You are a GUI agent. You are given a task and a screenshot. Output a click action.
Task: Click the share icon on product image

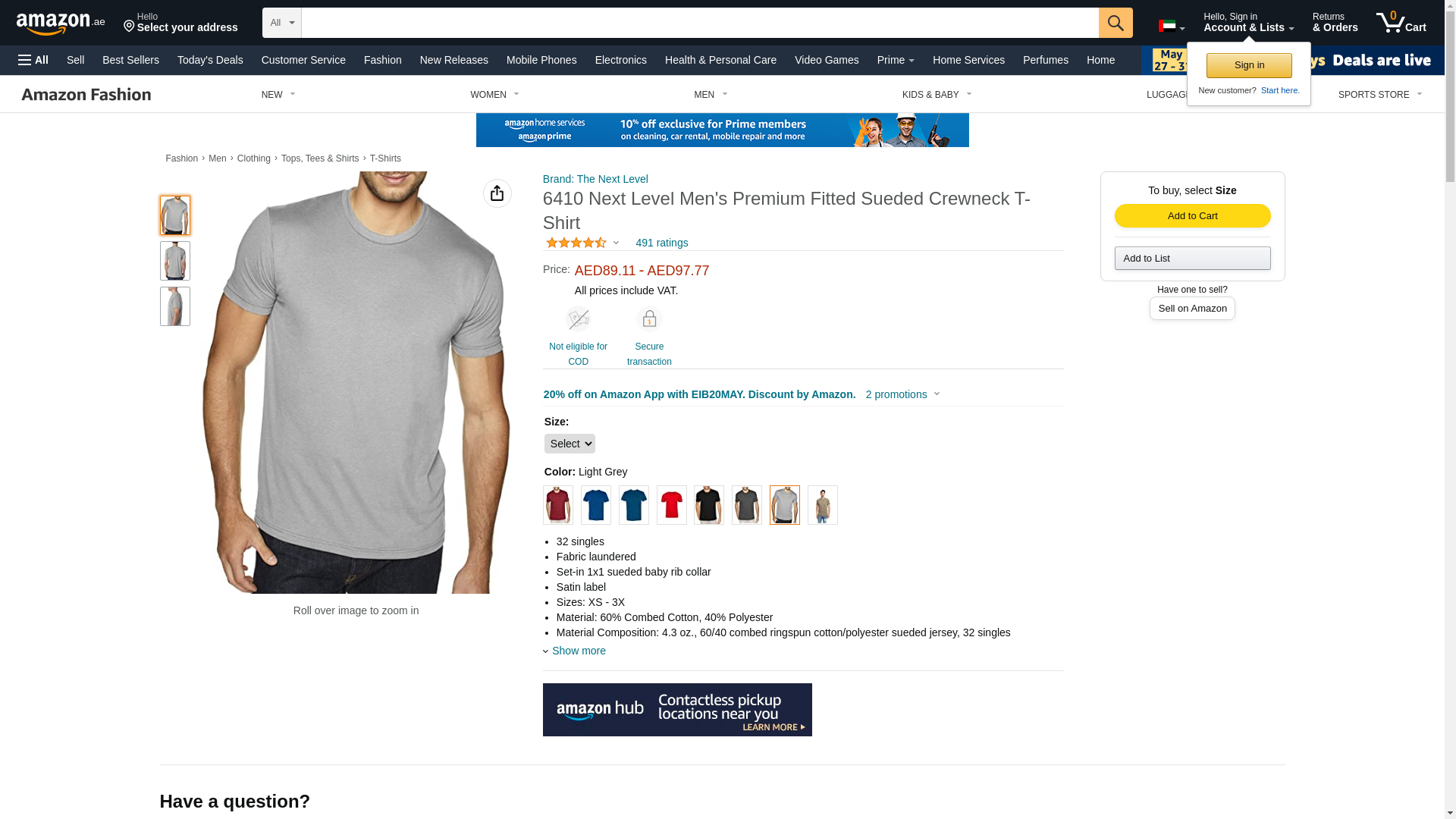[497, 193]
